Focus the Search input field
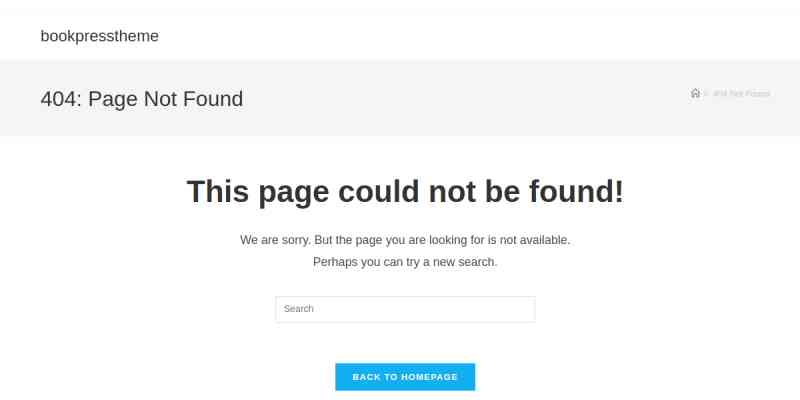Screen dimensions: 800x400 pos(405,309)
